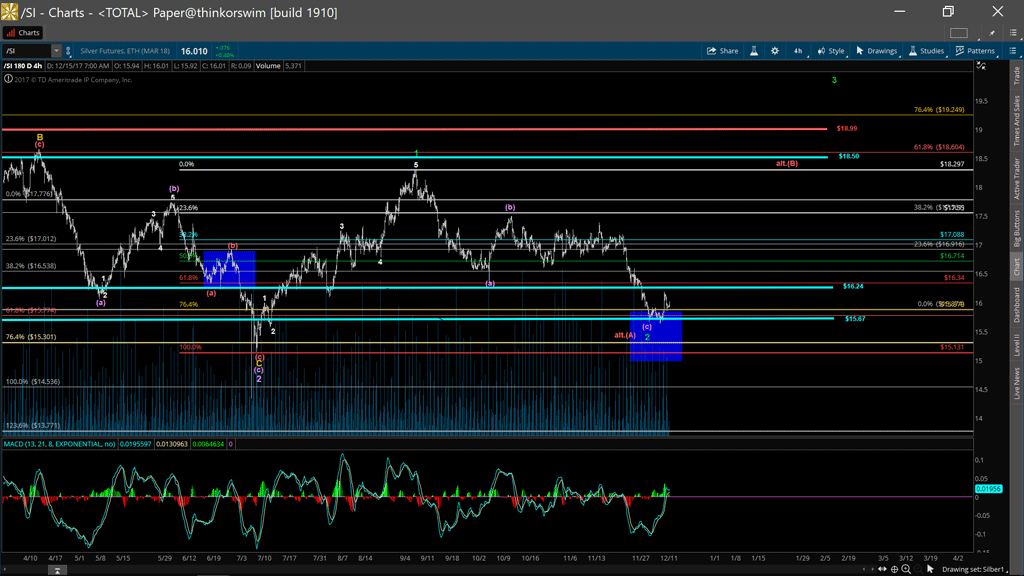The width and height of the screenshot is (1024, 576).
Task: Open the Drawings tools menu
Action: point(876,51)
